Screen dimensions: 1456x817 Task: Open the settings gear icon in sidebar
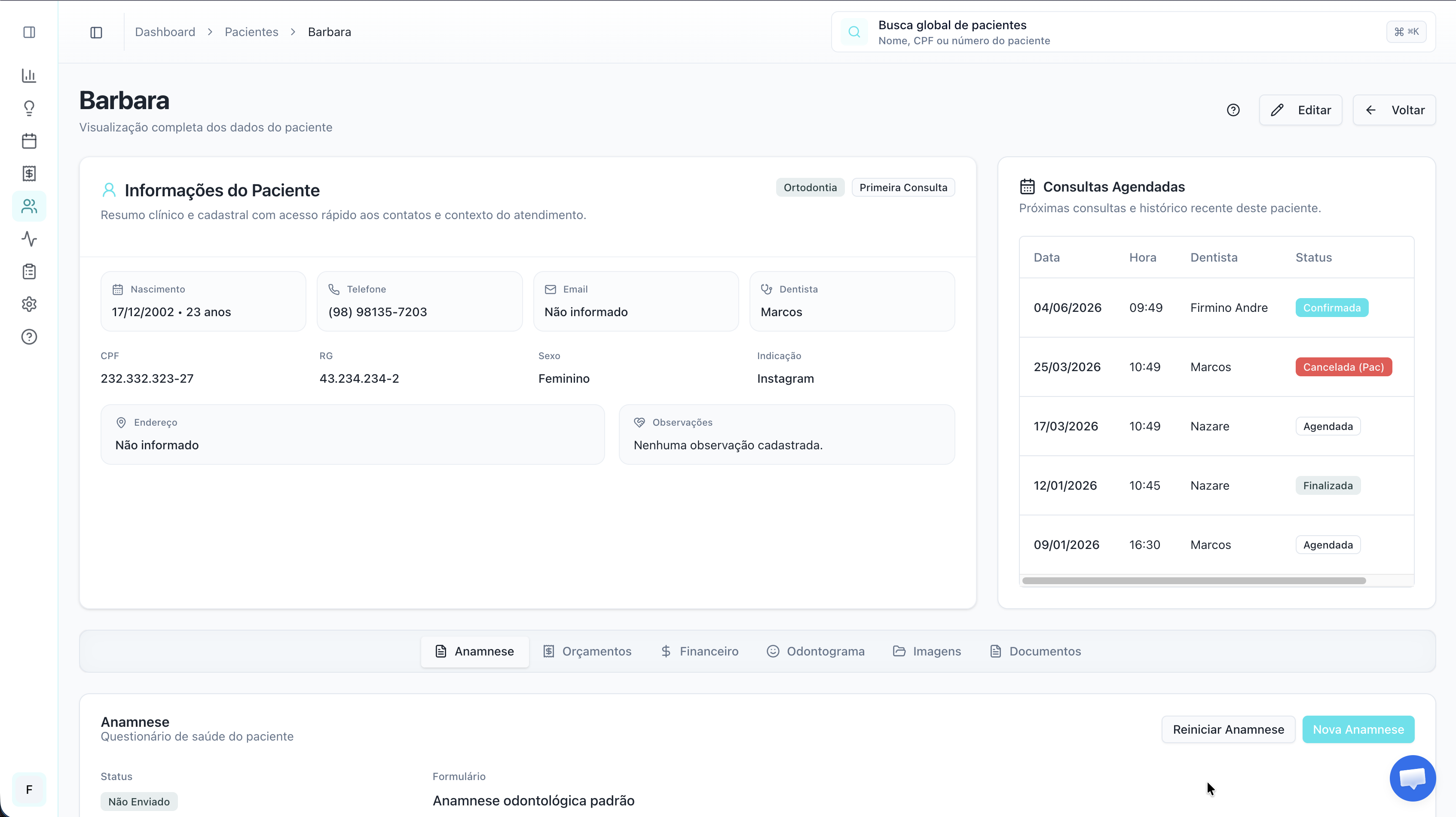click(29, 304)
